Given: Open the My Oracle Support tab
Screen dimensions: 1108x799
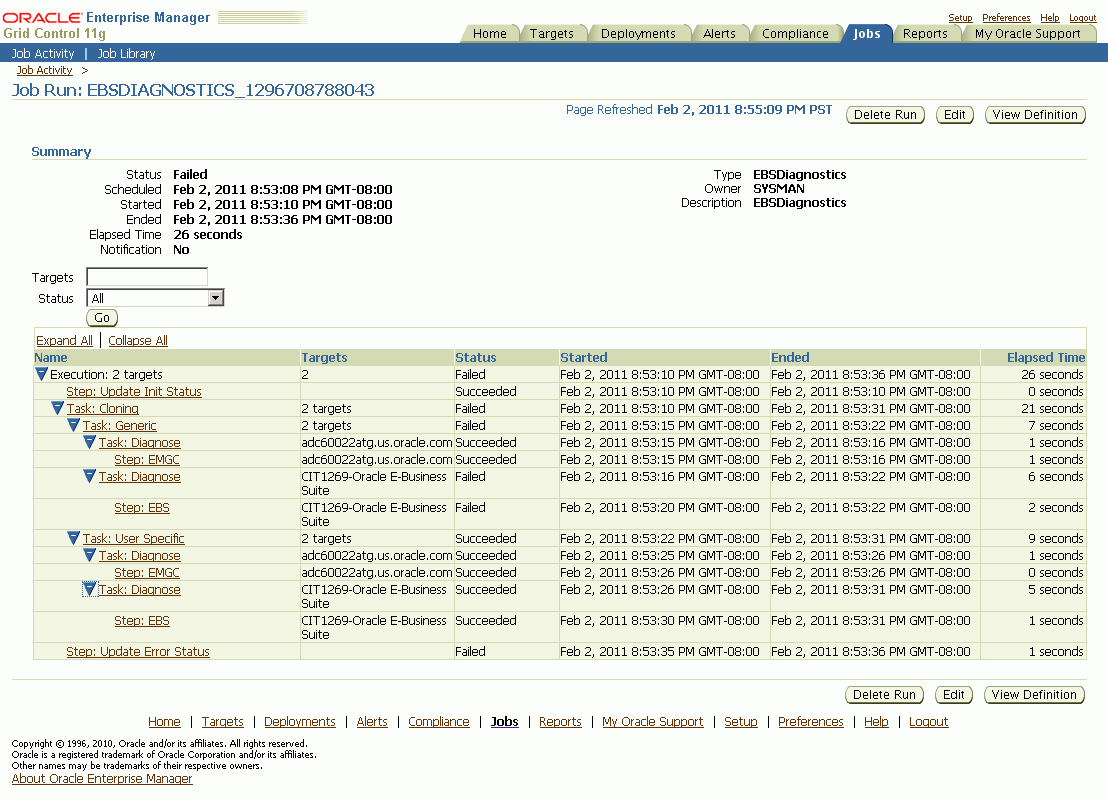Looking at the screenshot, I should tap(1027, 33).
